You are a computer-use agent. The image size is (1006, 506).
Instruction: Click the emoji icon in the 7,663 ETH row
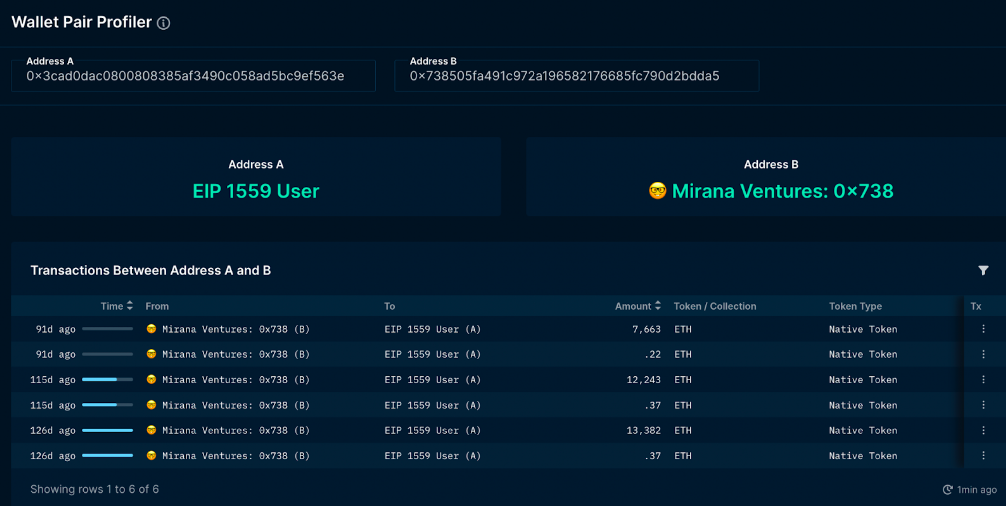(x=151, y=329)
